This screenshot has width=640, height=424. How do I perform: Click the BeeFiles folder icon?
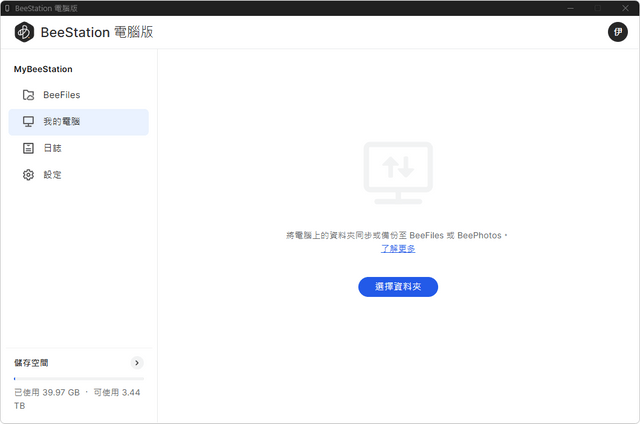pyautogui.click(x=28, y=95)
